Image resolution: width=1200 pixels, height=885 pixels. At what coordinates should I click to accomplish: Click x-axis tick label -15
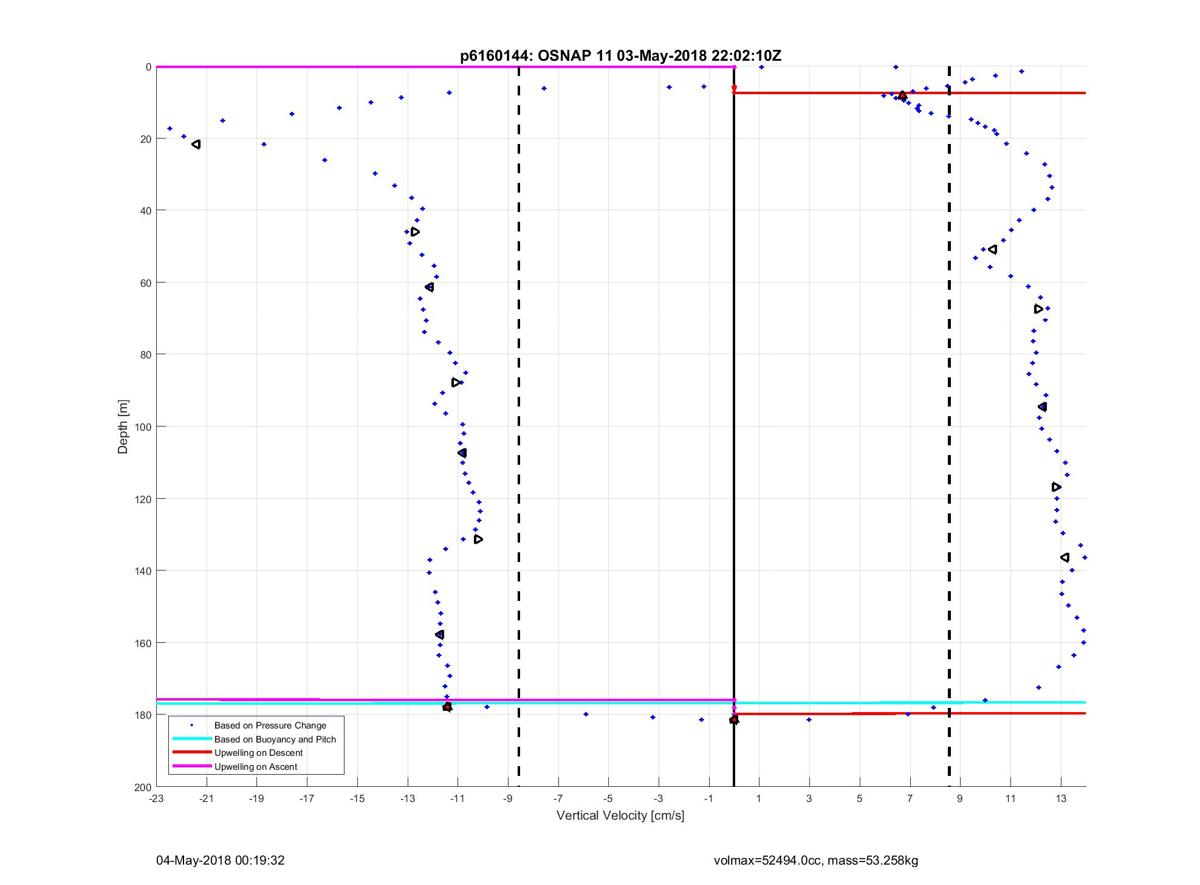[357, 799]
